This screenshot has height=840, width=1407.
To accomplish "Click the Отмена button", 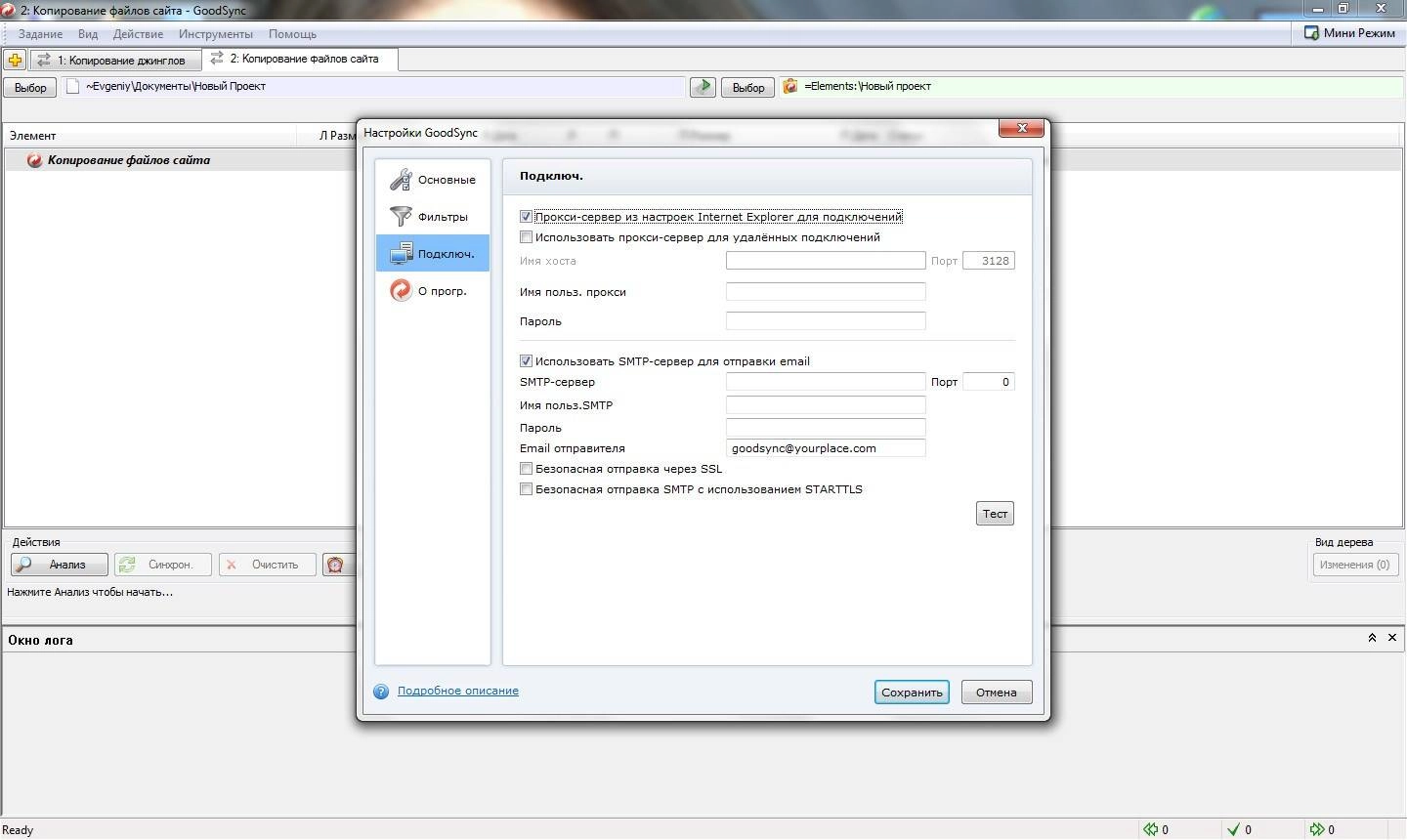I will click(997, 693).
